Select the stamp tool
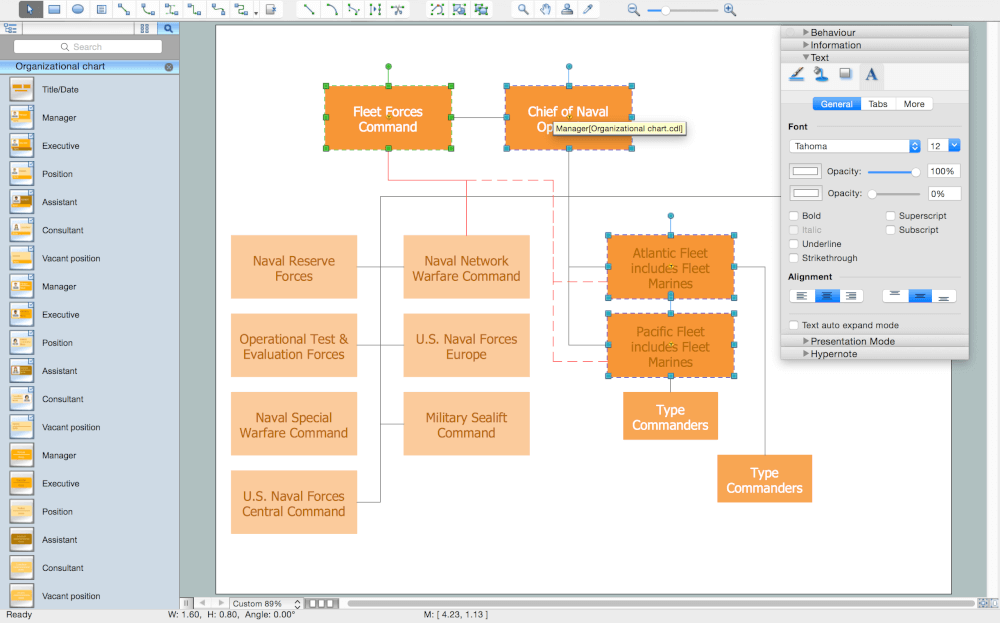Image resolution: width=1000 pixels, height=623 pixels. point(567,9)
